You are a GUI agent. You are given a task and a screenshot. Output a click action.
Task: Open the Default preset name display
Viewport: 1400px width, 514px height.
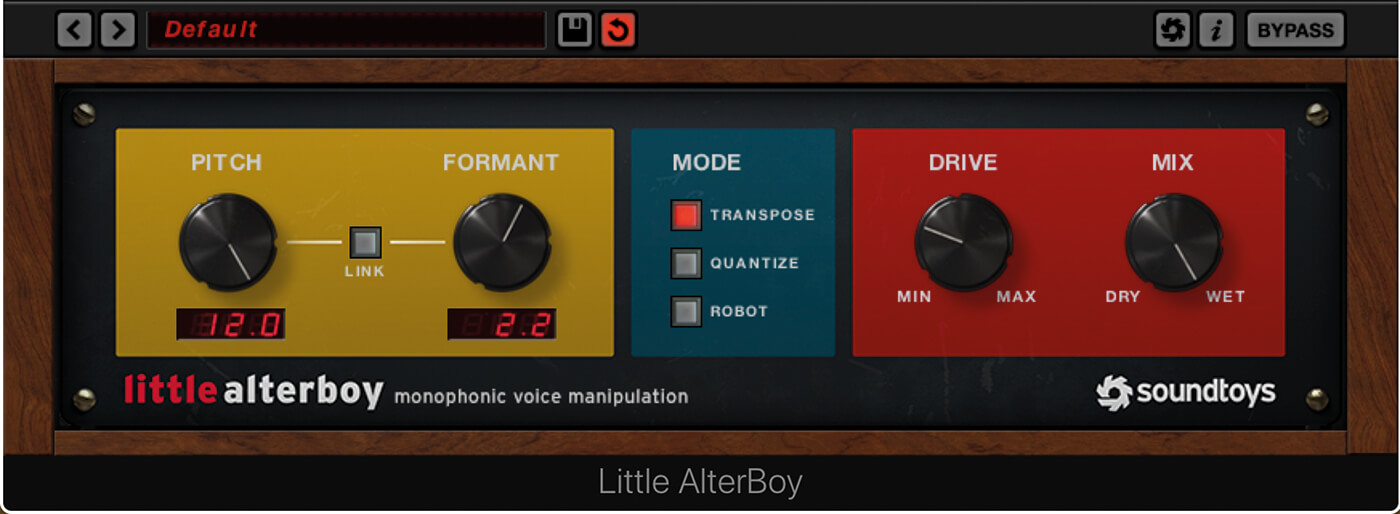tap(346, 30)
